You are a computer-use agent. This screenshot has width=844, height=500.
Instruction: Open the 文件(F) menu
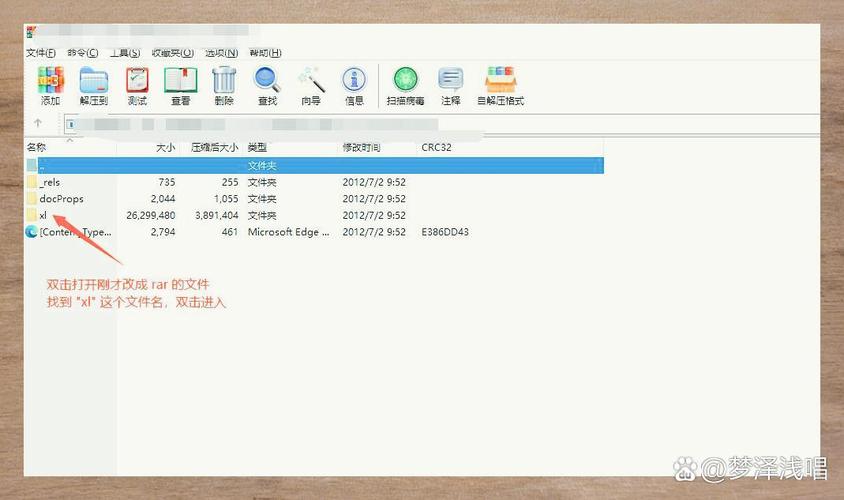pos(41,53)
